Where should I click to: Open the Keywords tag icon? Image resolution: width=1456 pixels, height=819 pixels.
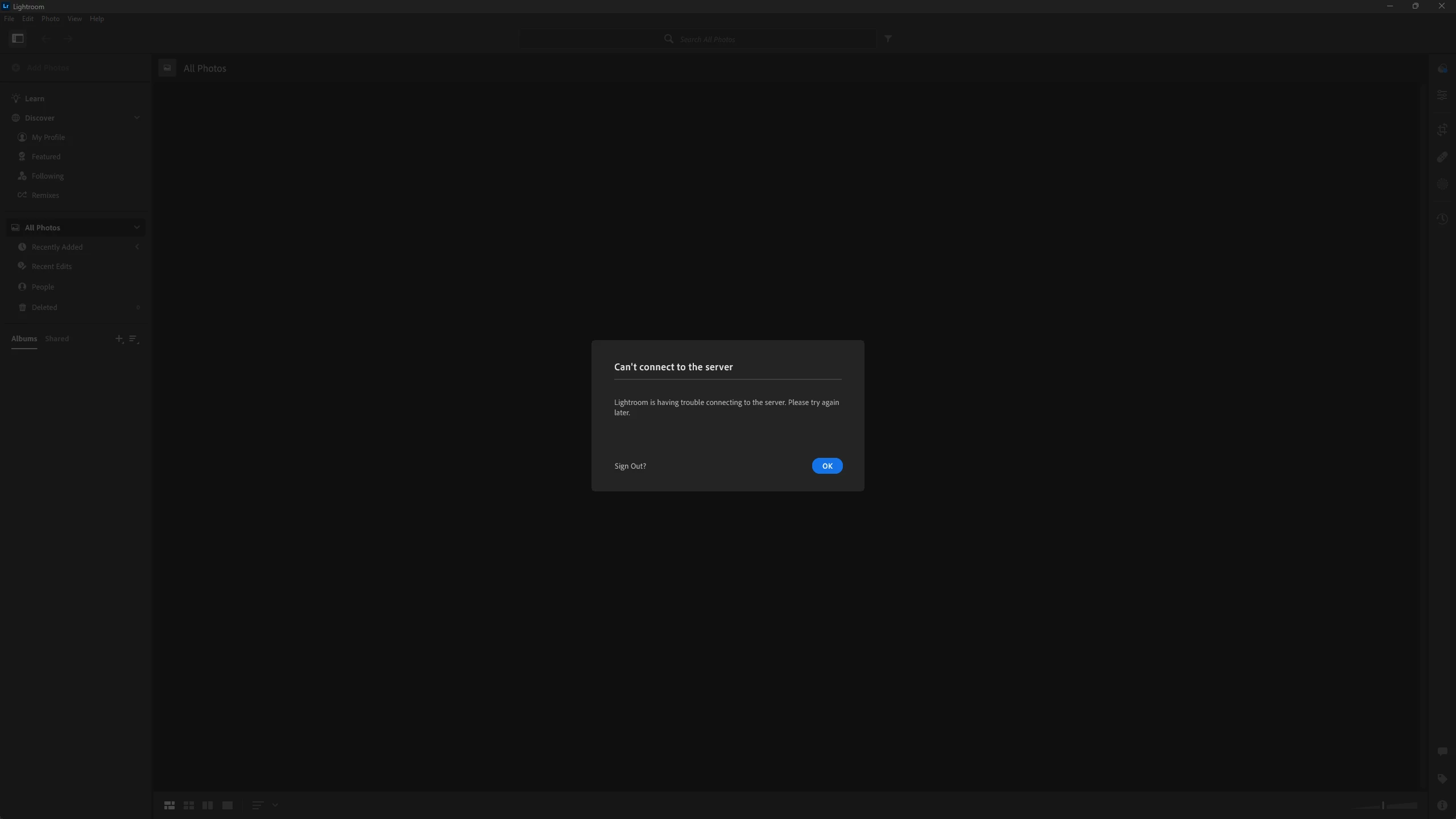point(1442,779)
